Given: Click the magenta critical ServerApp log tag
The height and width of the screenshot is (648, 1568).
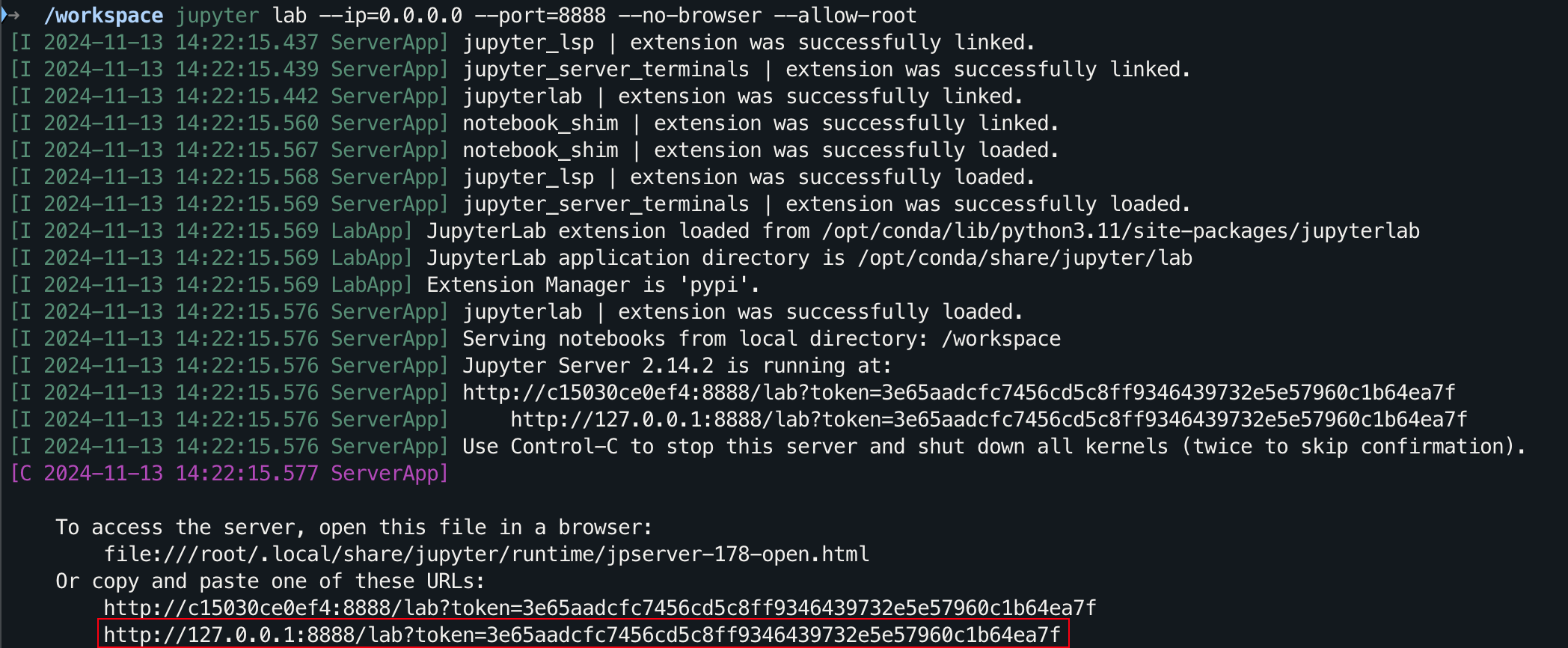Looking at the screenshot, I should coord(229,473).
